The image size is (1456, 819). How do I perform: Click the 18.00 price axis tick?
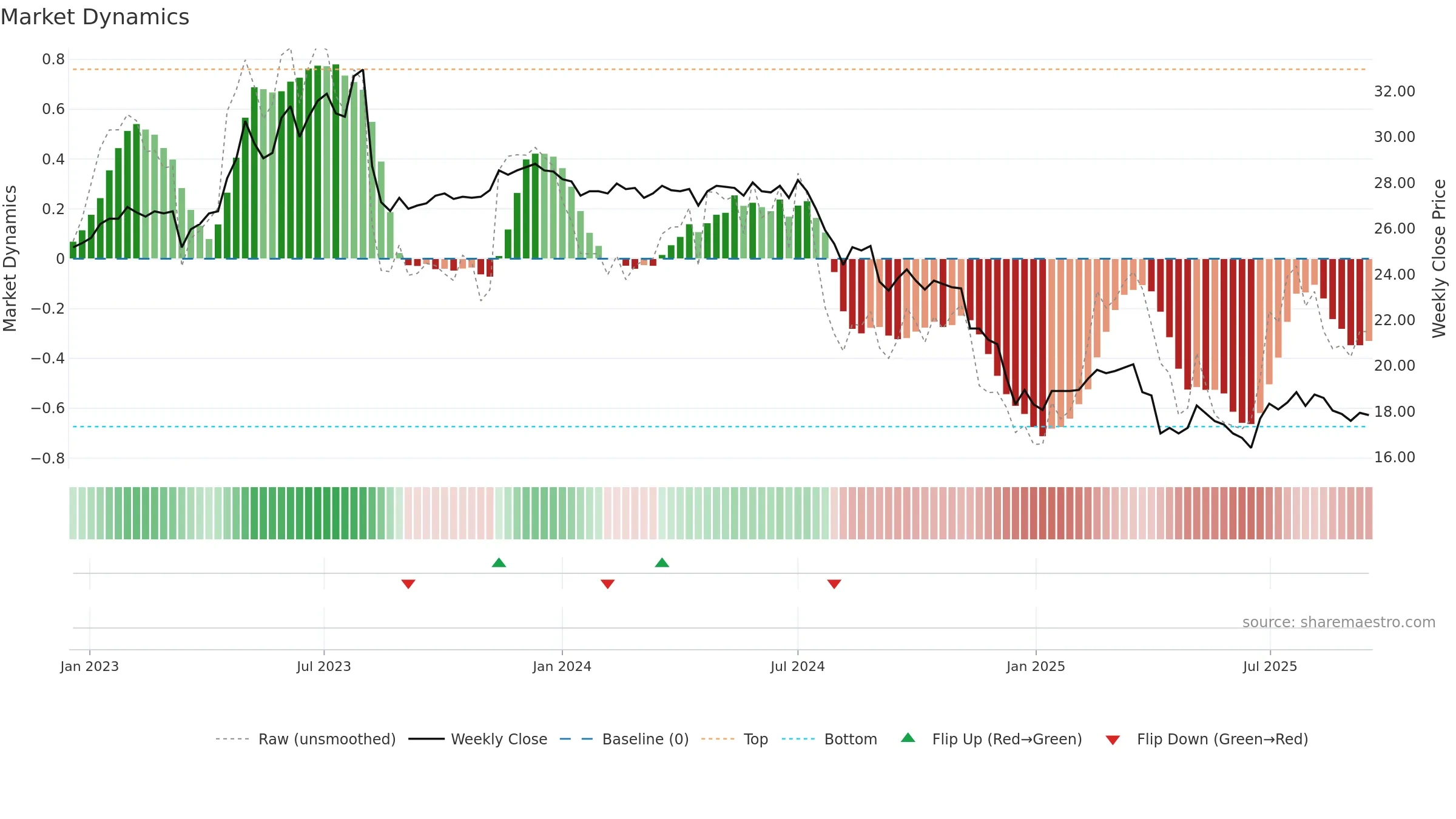tap(1395, 412)
